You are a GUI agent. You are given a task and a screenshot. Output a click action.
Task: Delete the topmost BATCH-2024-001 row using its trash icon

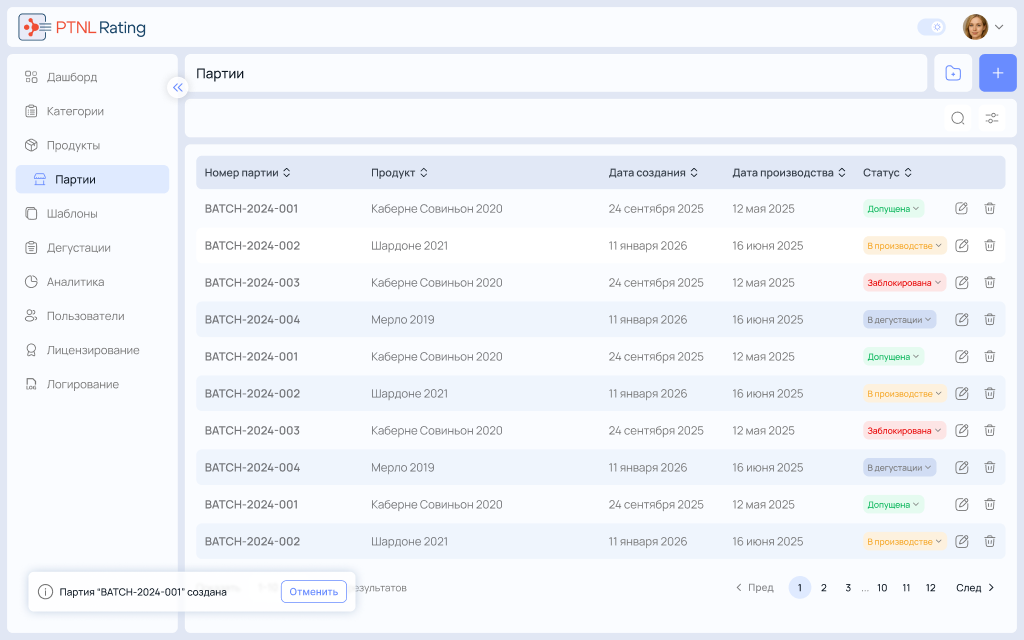coord(989,208)
